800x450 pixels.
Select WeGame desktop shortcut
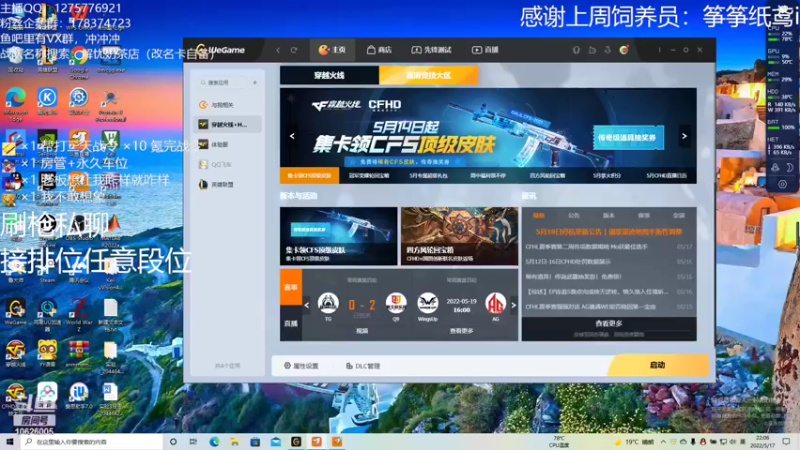click(15, 312)
